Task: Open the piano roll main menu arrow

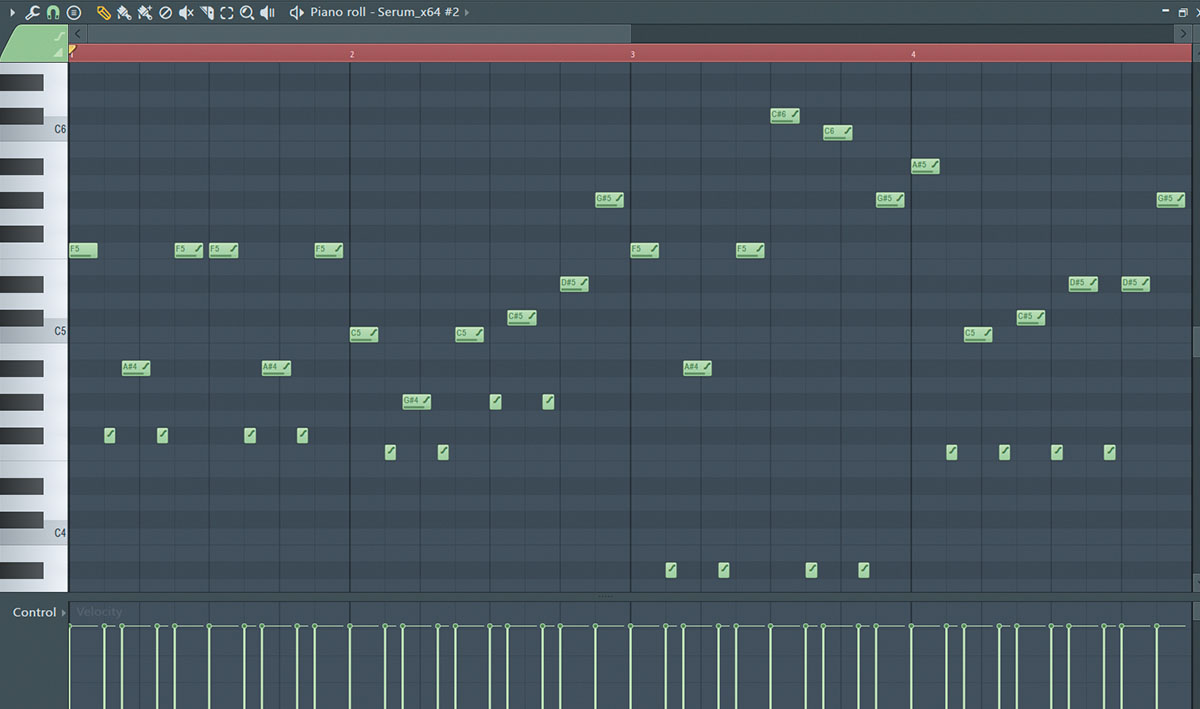Action: 12,12
